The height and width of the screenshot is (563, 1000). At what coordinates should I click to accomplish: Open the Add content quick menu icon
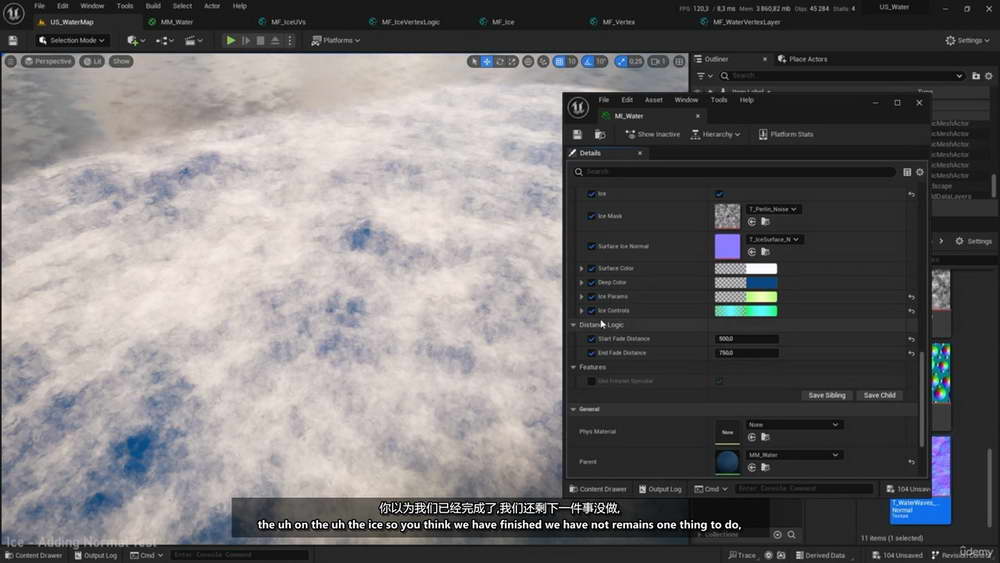click(x=135, y=40)
